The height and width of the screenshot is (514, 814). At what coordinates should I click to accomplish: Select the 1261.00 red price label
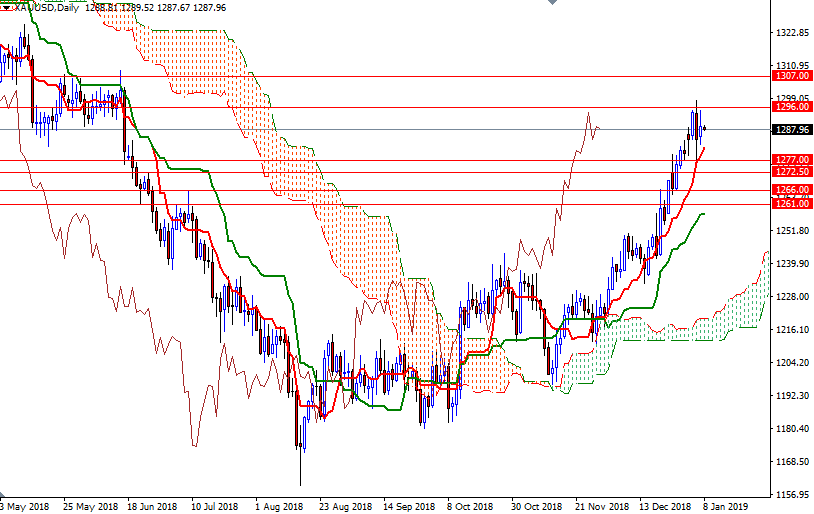(x=791, y=204)
